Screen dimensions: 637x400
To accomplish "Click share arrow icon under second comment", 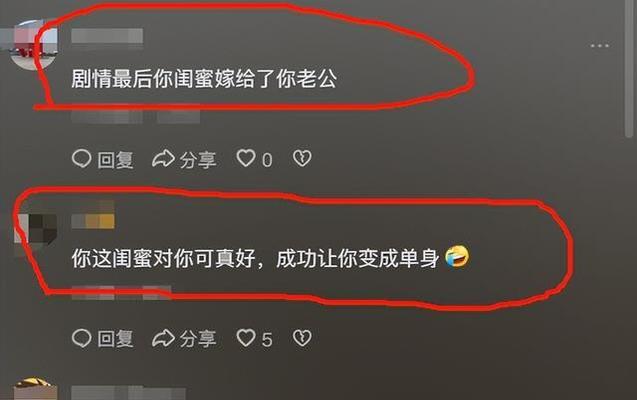I will tap(163, 338).
